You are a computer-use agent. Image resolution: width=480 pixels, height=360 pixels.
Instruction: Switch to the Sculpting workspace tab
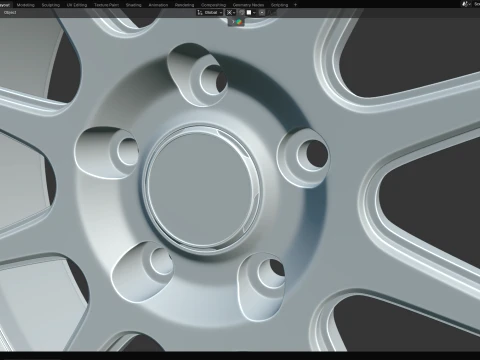(51, 5)
